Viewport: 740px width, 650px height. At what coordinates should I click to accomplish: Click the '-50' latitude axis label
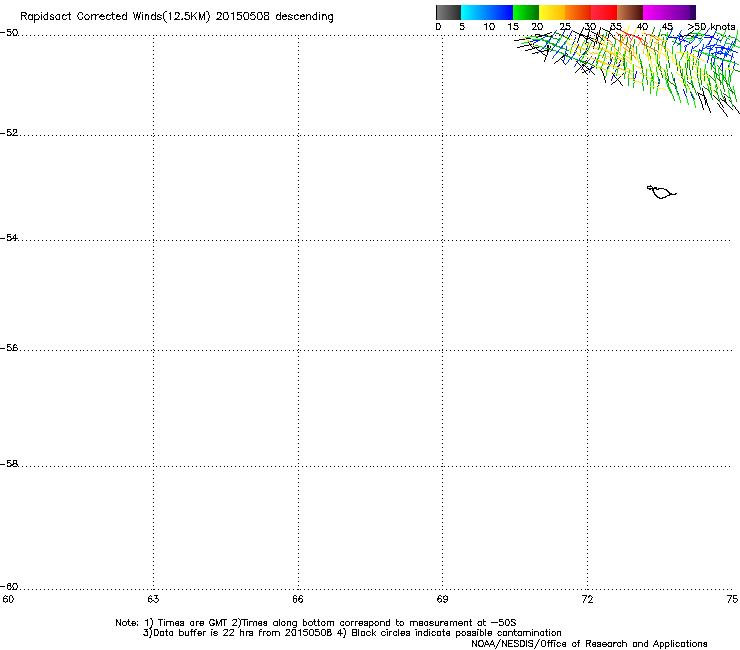pos(9,33)
